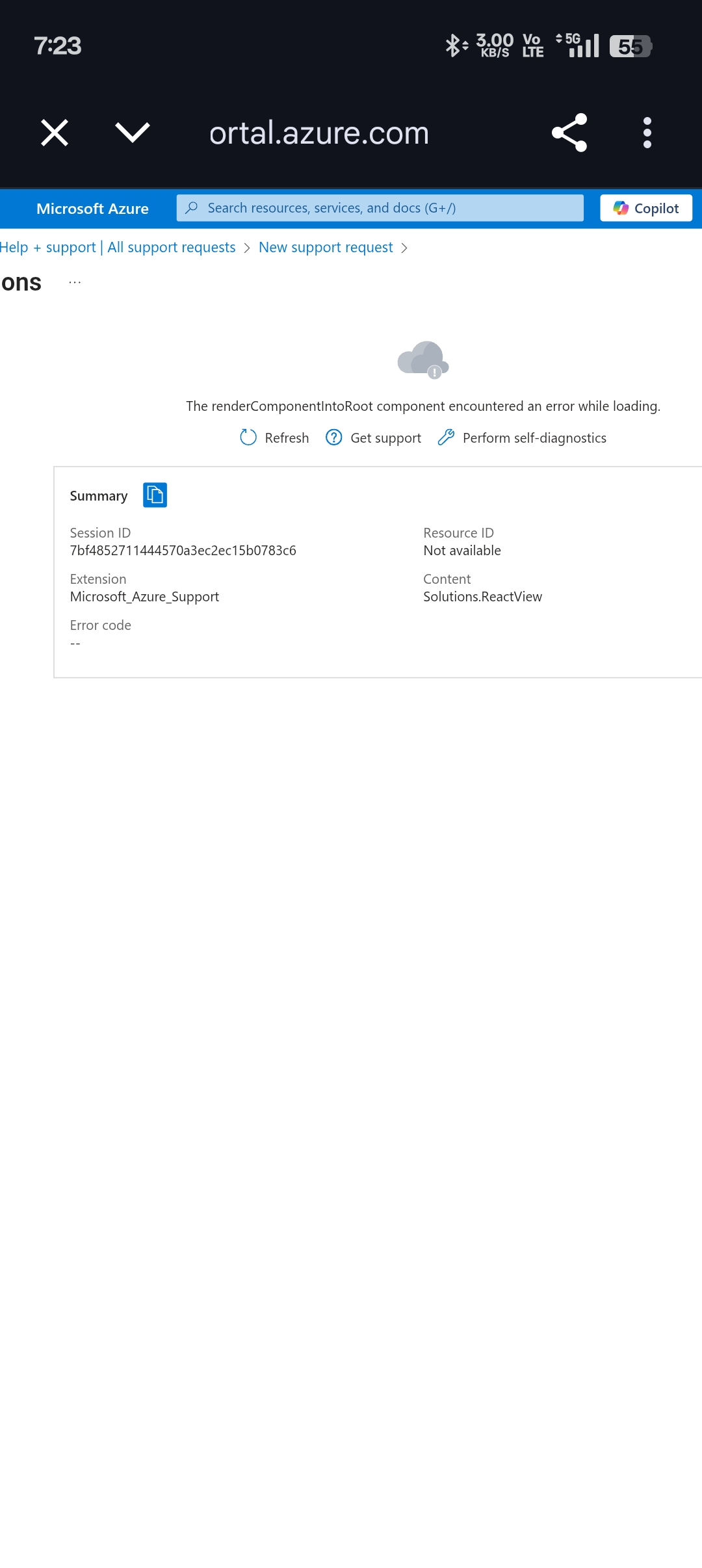Image resolution: width=702 pixels, height=1568 pixels.
Task: Tap the 5G signal strength indicator
Action: pos(578,46)
